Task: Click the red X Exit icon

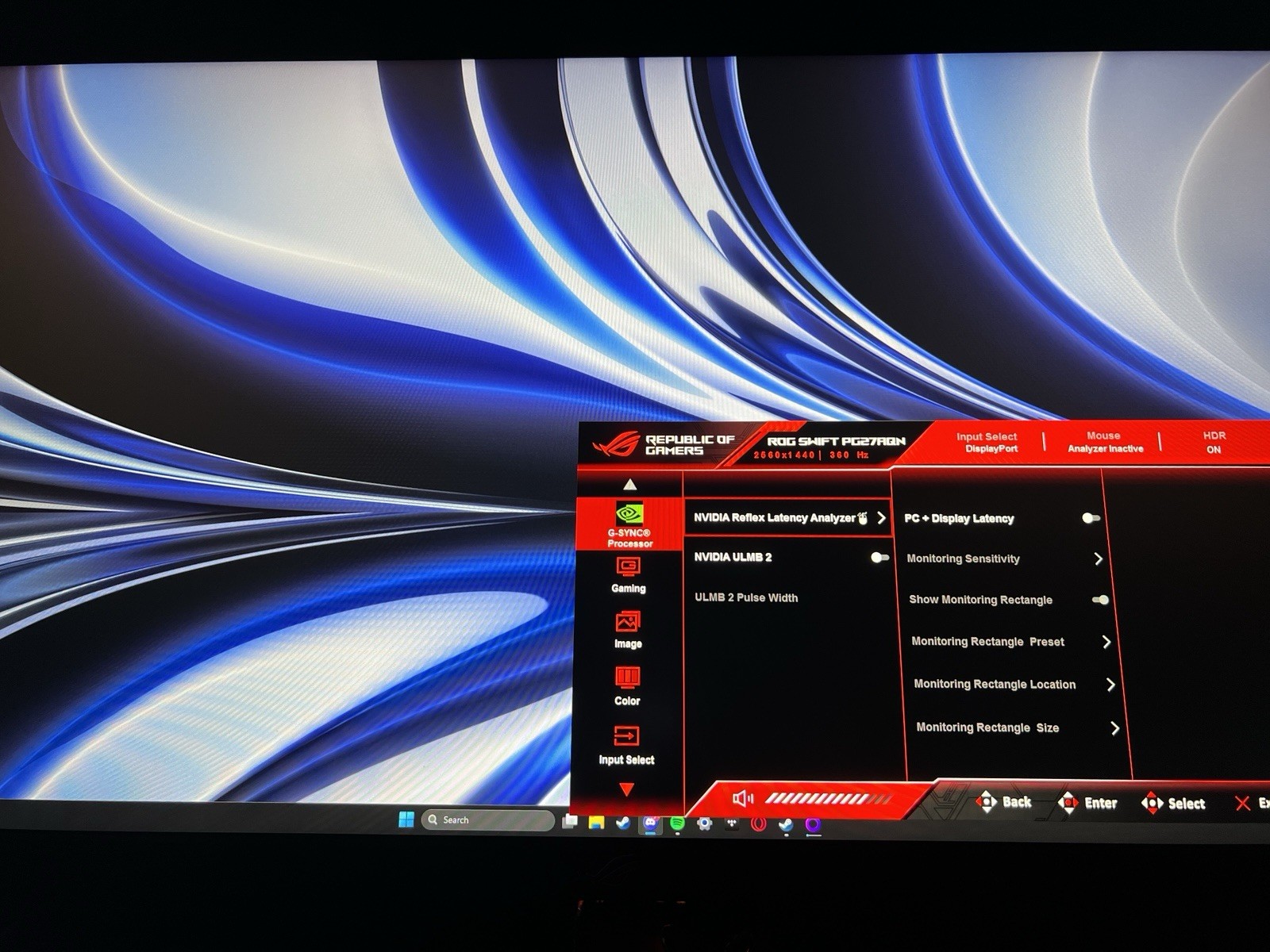Action: pyautogui.click(x=1242, y=804)
